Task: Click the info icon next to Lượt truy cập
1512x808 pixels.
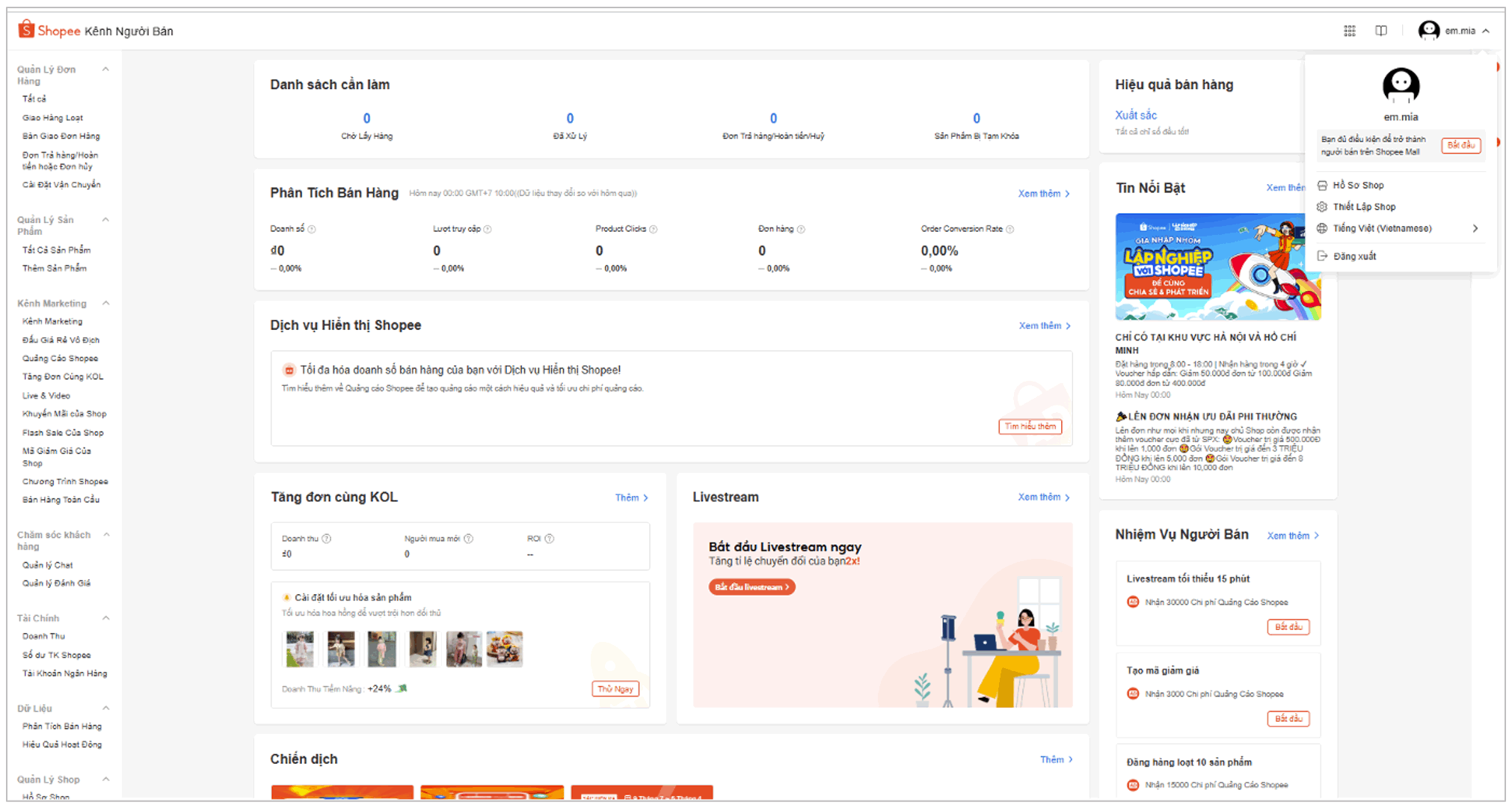Action: coord(489,229)
